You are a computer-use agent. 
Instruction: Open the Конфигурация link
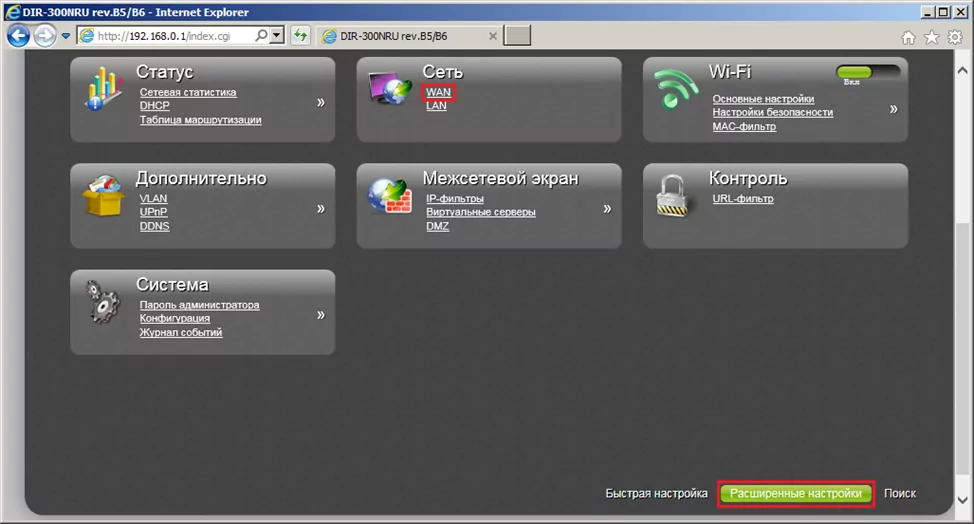pyautogui.click(x=175, y=318)
